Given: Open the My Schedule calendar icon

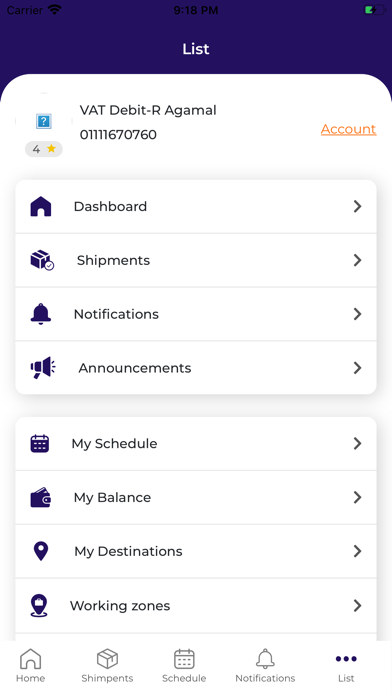Looking at the screenshot, I should (40, 443).
